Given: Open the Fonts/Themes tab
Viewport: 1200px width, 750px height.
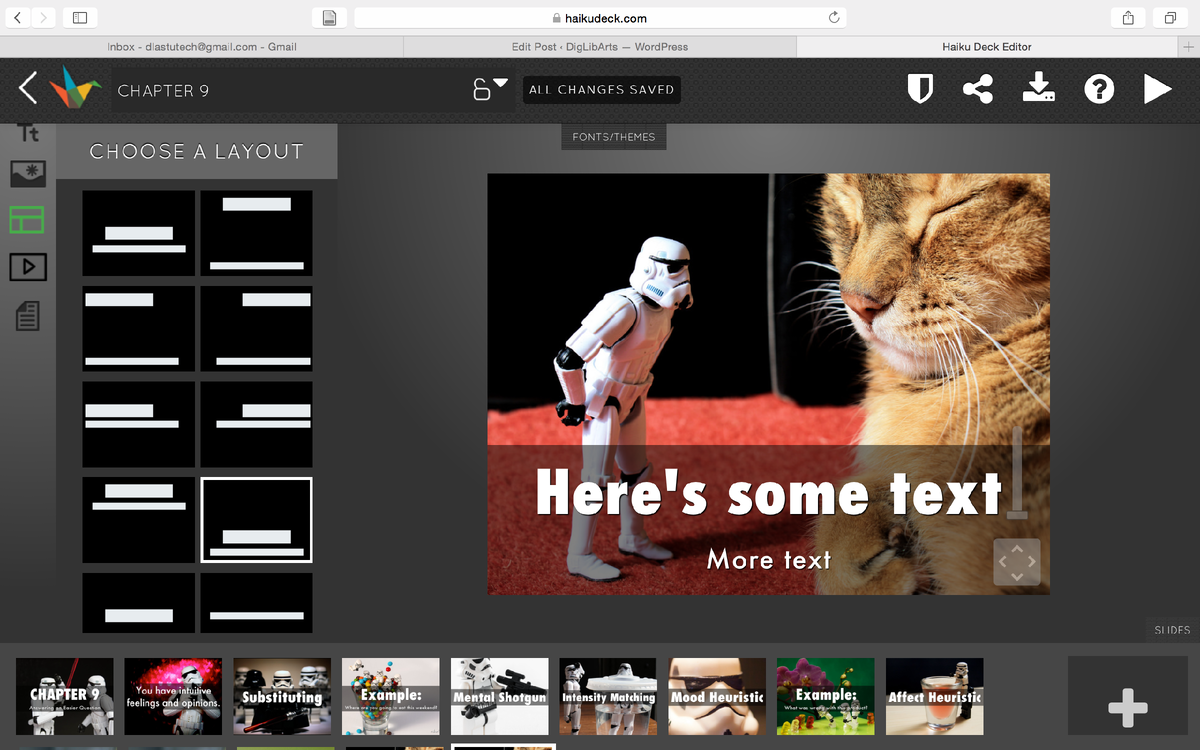Looking at the screenshot, I should [x=614, y=137].
